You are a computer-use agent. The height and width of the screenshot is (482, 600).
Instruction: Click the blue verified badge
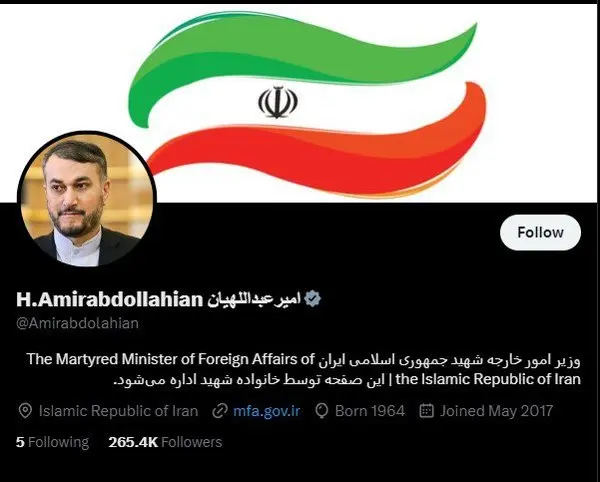[x=313, y=299]
